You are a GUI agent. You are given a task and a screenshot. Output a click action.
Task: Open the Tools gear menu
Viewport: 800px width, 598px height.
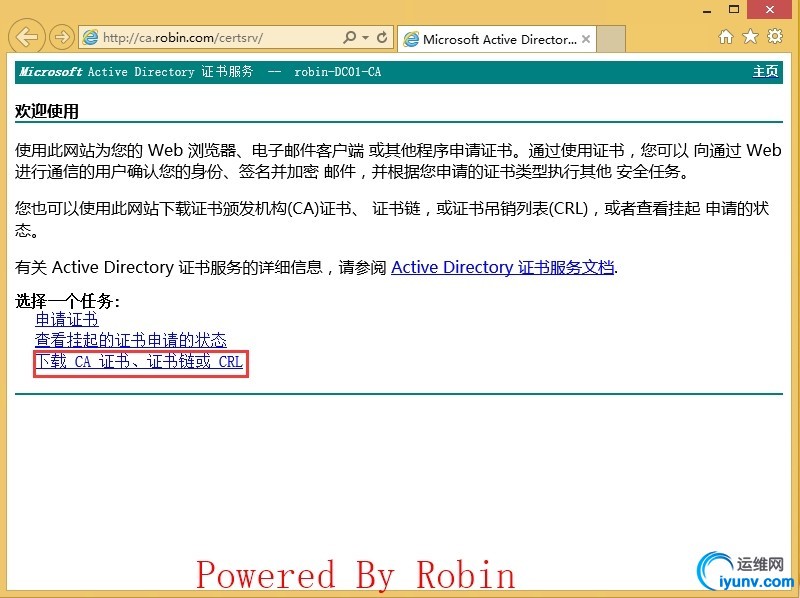(x=775, y=36)
